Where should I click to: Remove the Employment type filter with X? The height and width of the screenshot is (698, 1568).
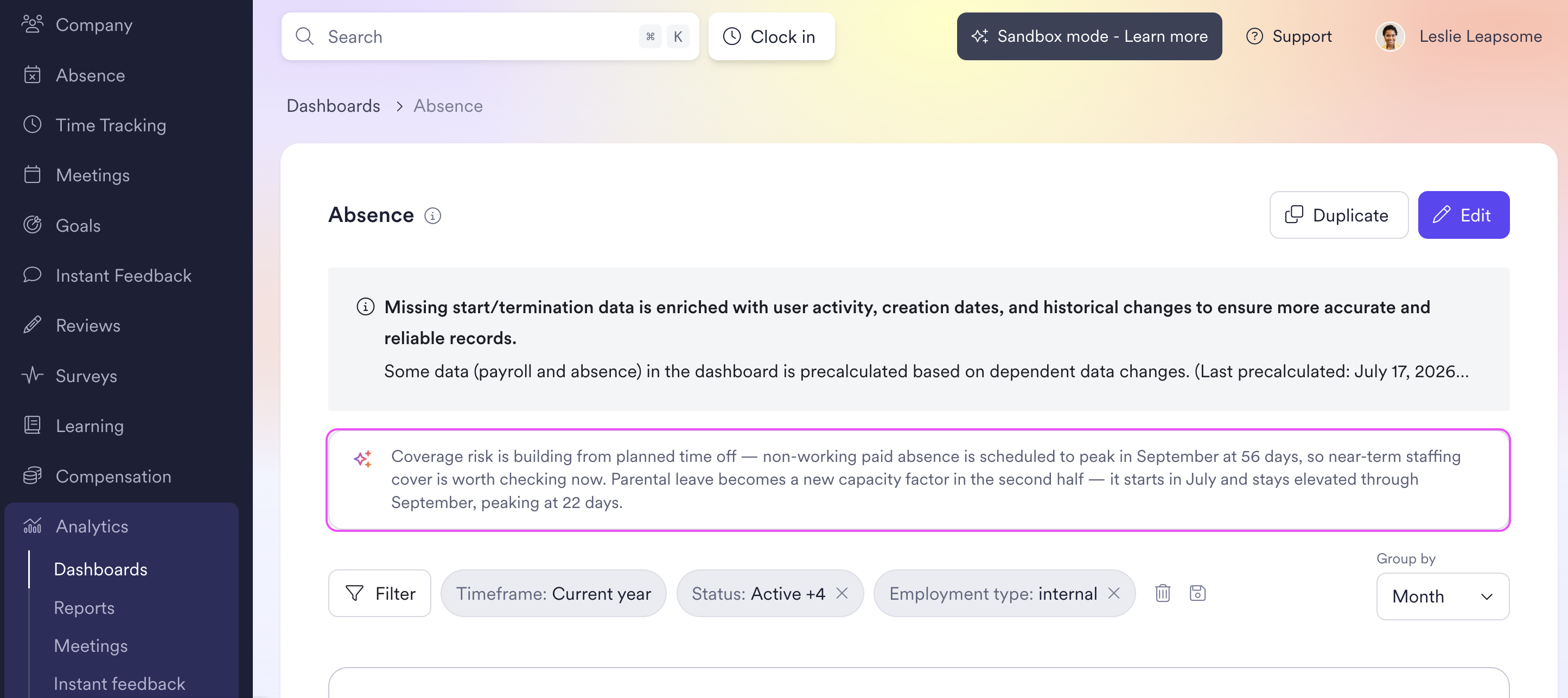[1114, 593]
